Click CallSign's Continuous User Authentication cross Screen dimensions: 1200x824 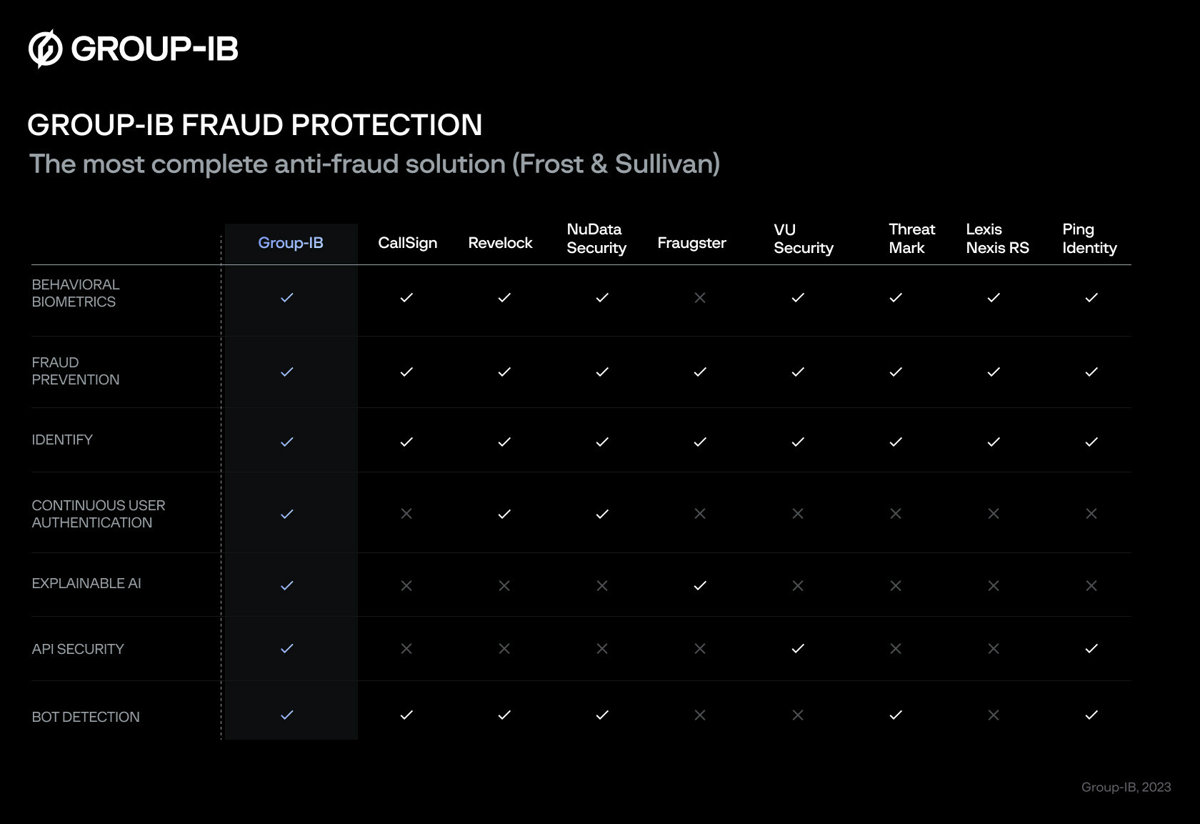click(406, 513)
